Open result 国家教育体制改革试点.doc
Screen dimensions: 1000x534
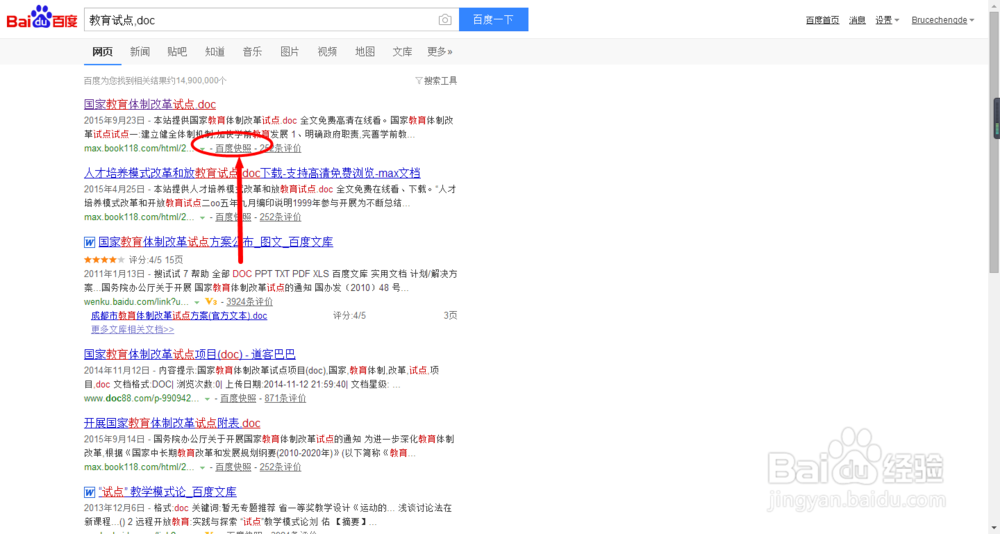(x=150, y=105)
